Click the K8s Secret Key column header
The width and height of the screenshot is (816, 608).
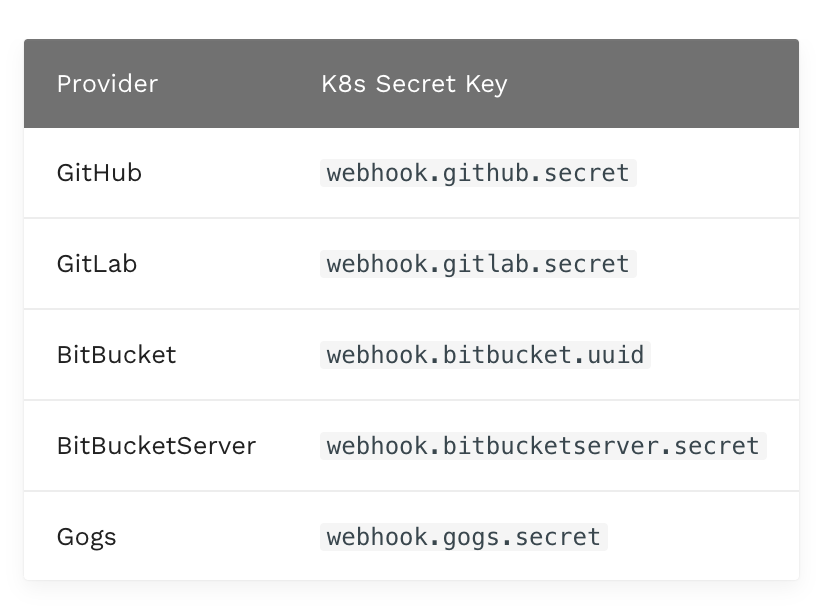pyautogui.click(x=414, y=84)
